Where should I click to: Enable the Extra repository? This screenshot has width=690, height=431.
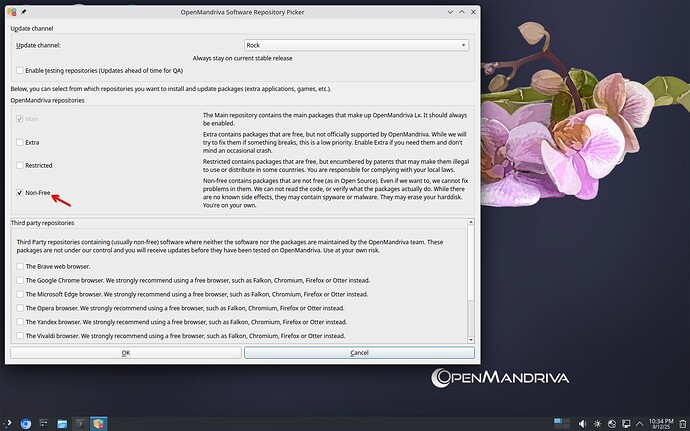click(20, 143)
